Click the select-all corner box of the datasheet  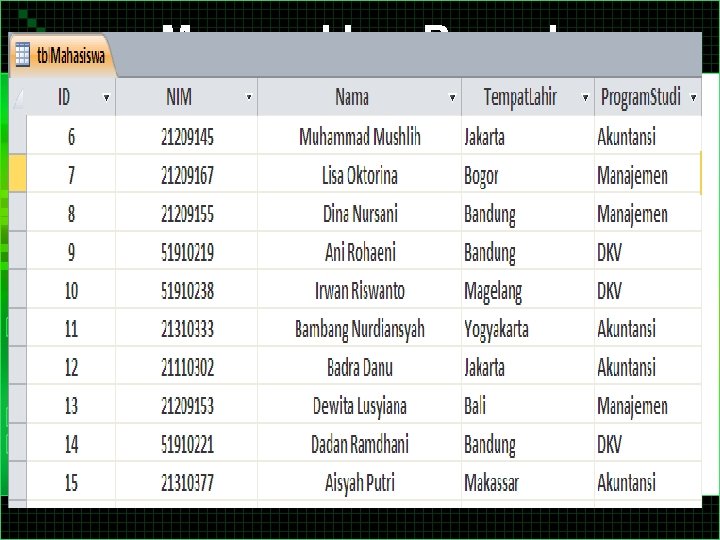click(x=18, y=97)
